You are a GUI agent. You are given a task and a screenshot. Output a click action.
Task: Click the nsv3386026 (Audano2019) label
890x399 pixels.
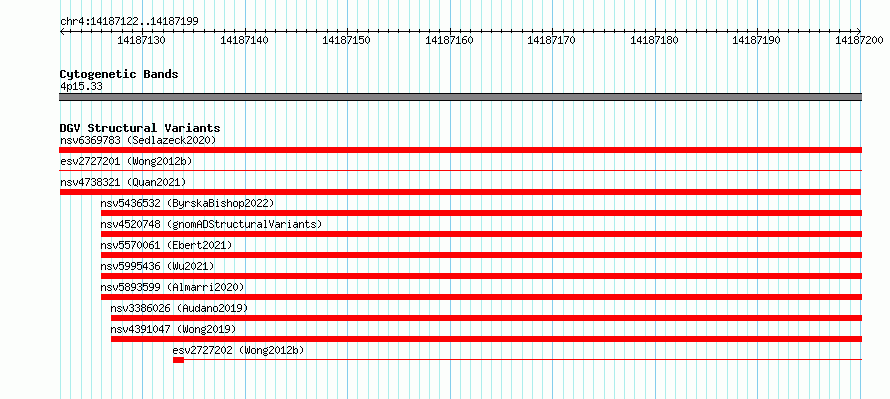[179, 308]
